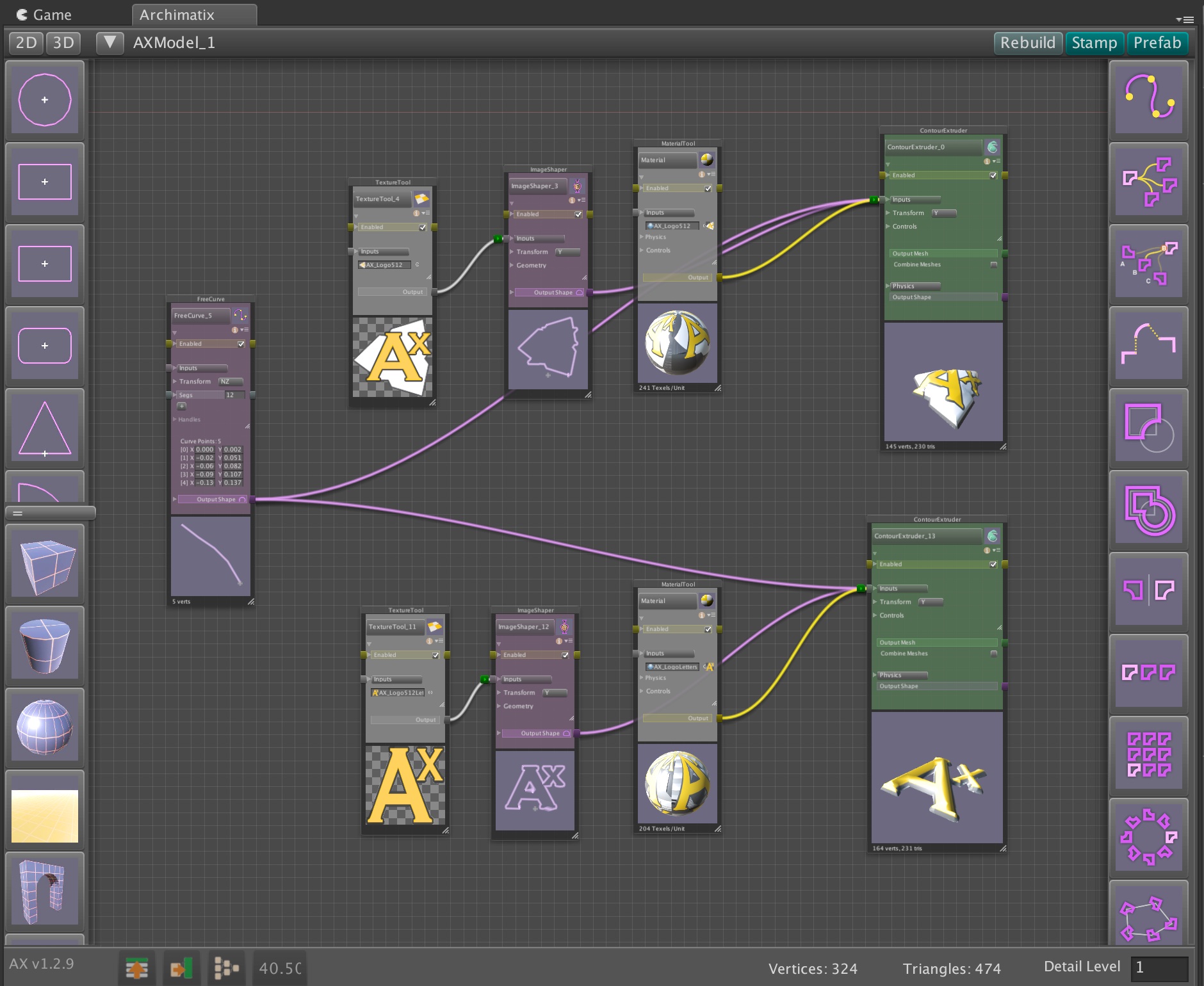Open the AXModel_1 dropdown arrow
The width and height of the screenshot is (1204, 986).
110,43
